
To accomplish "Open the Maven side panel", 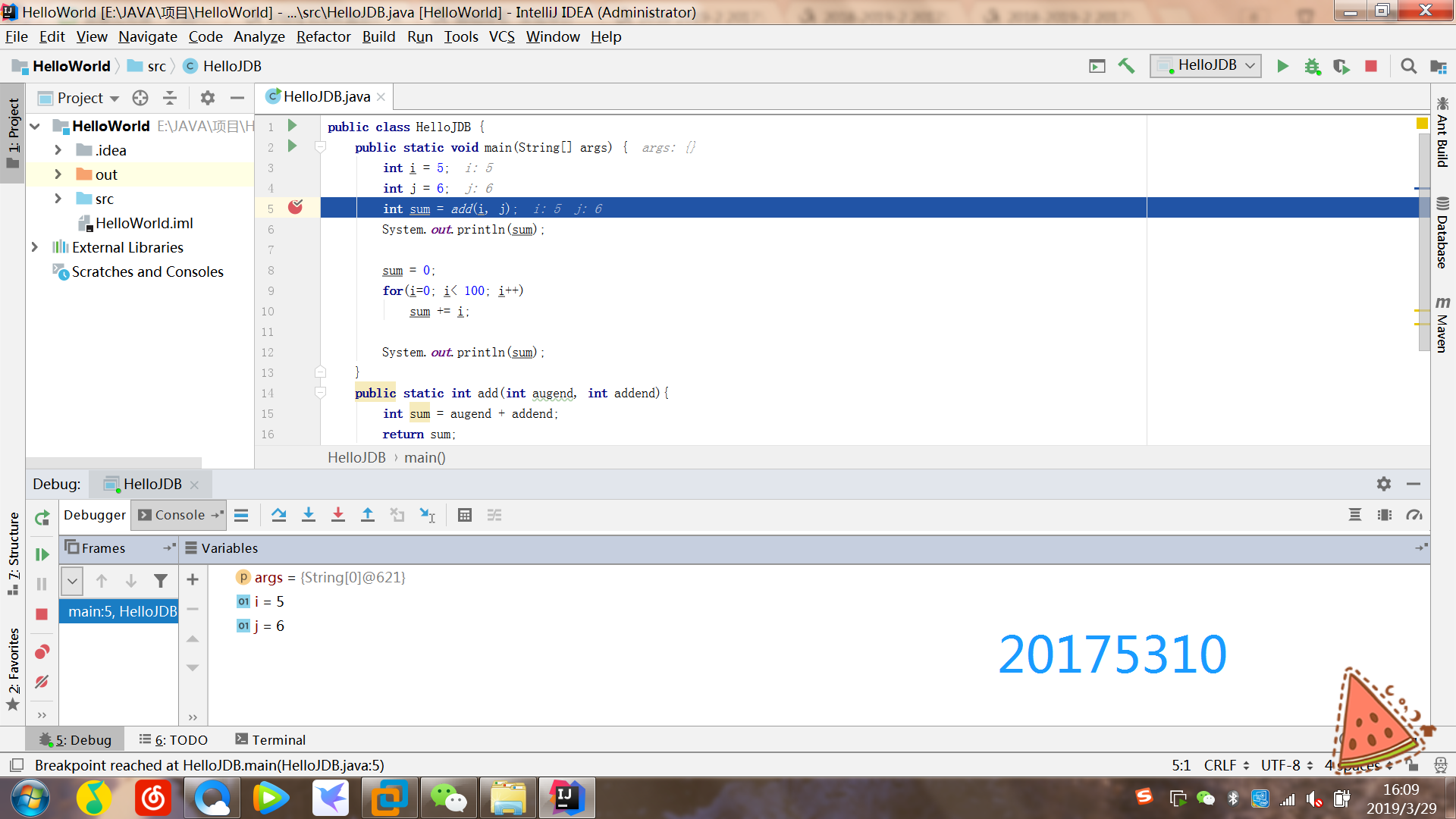I will [1442, 325].
